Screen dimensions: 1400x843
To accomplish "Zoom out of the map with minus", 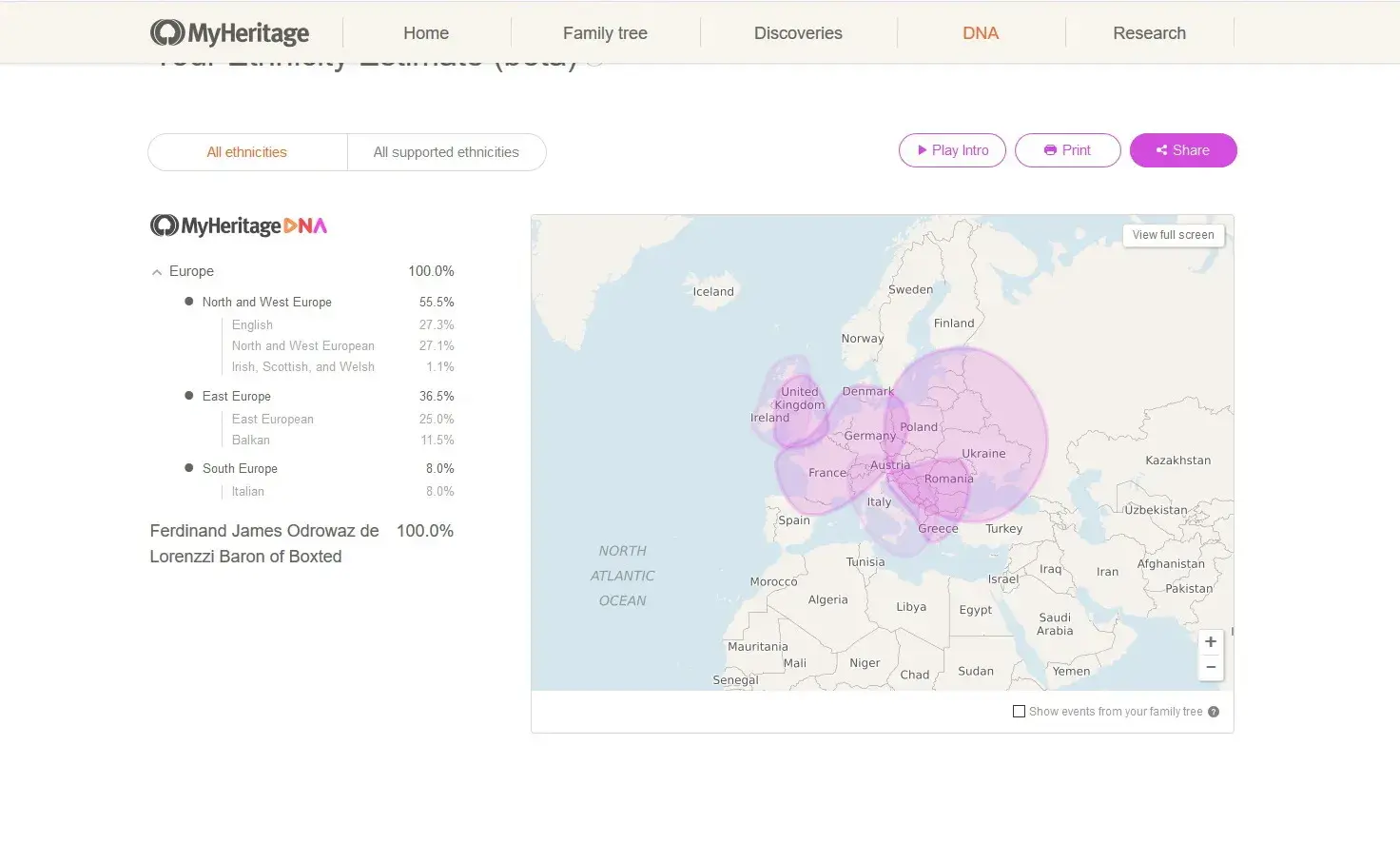I will point(1211,668).
